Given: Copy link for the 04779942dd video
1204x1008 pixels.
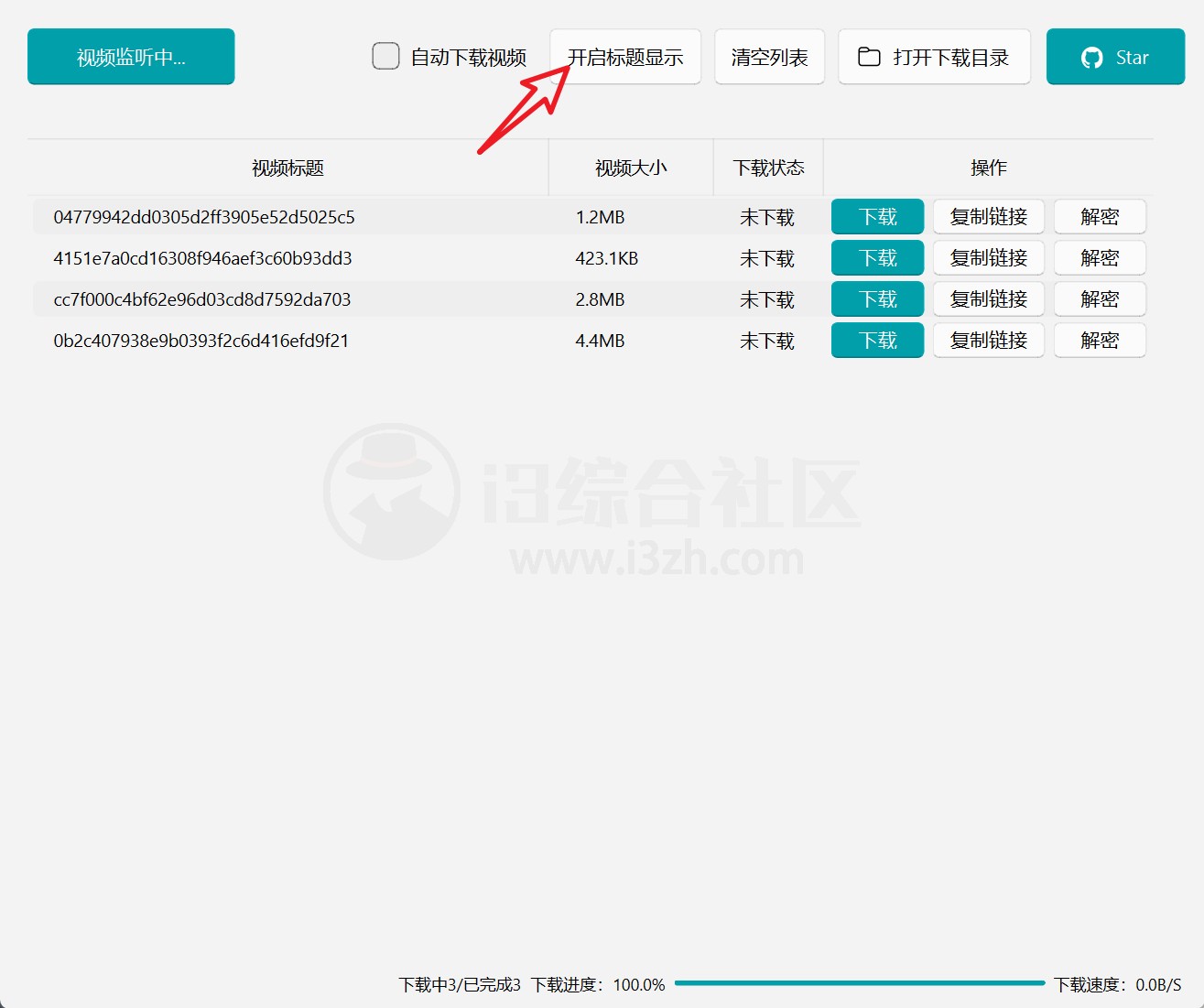Looking at the screenshot, I should pyautogui.click(x=988, y=217).
